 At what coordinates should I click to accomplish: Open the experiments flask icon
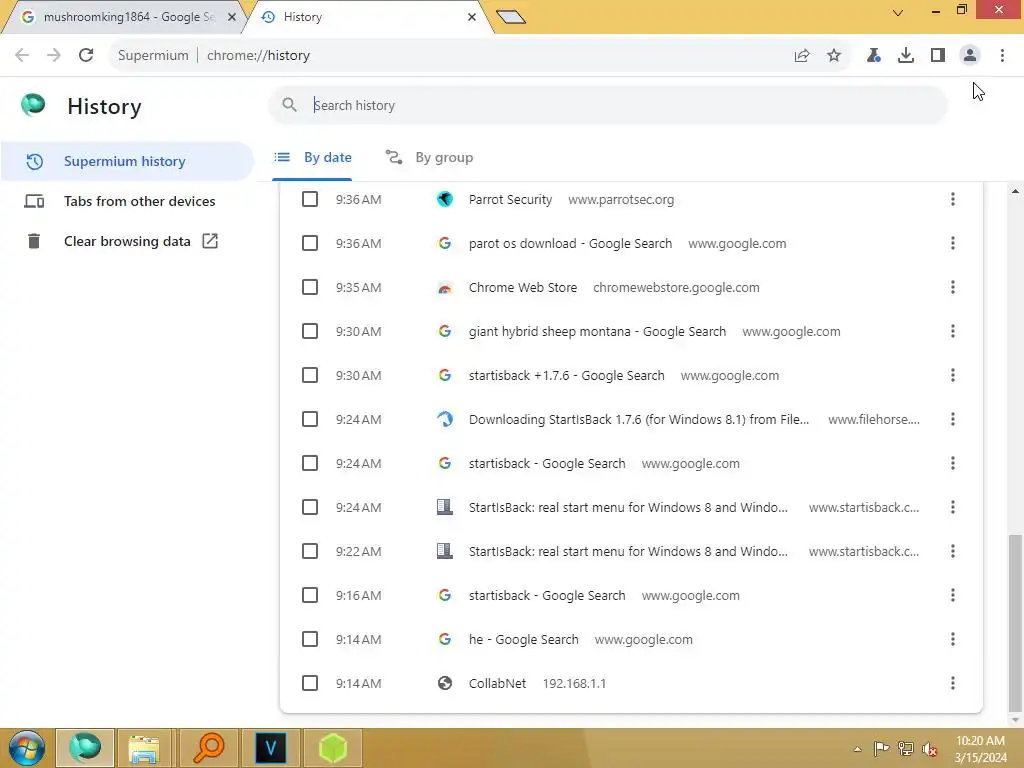pos(873,56)
